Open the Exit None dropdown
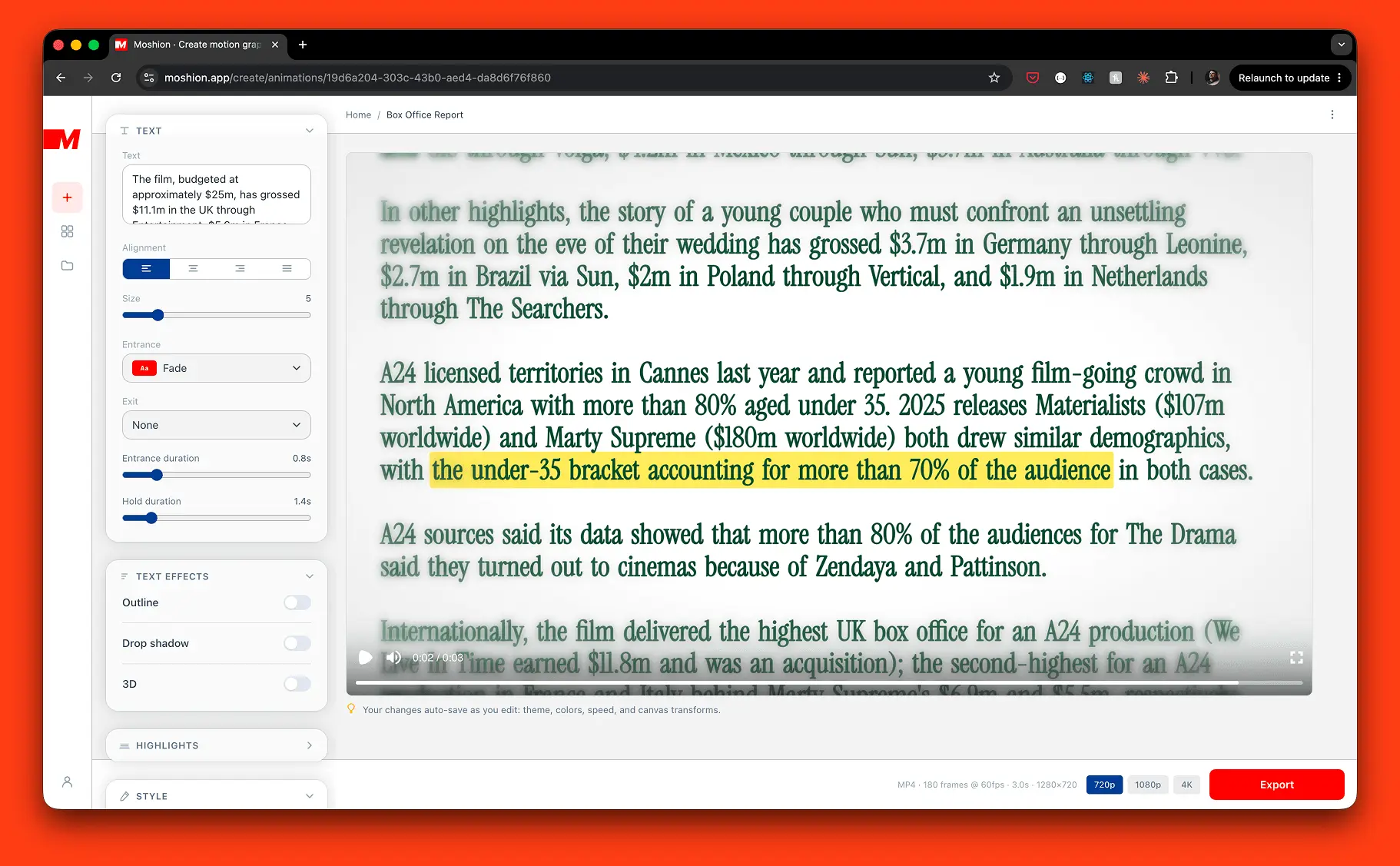The image size is (1400, 866). [217, 425]
